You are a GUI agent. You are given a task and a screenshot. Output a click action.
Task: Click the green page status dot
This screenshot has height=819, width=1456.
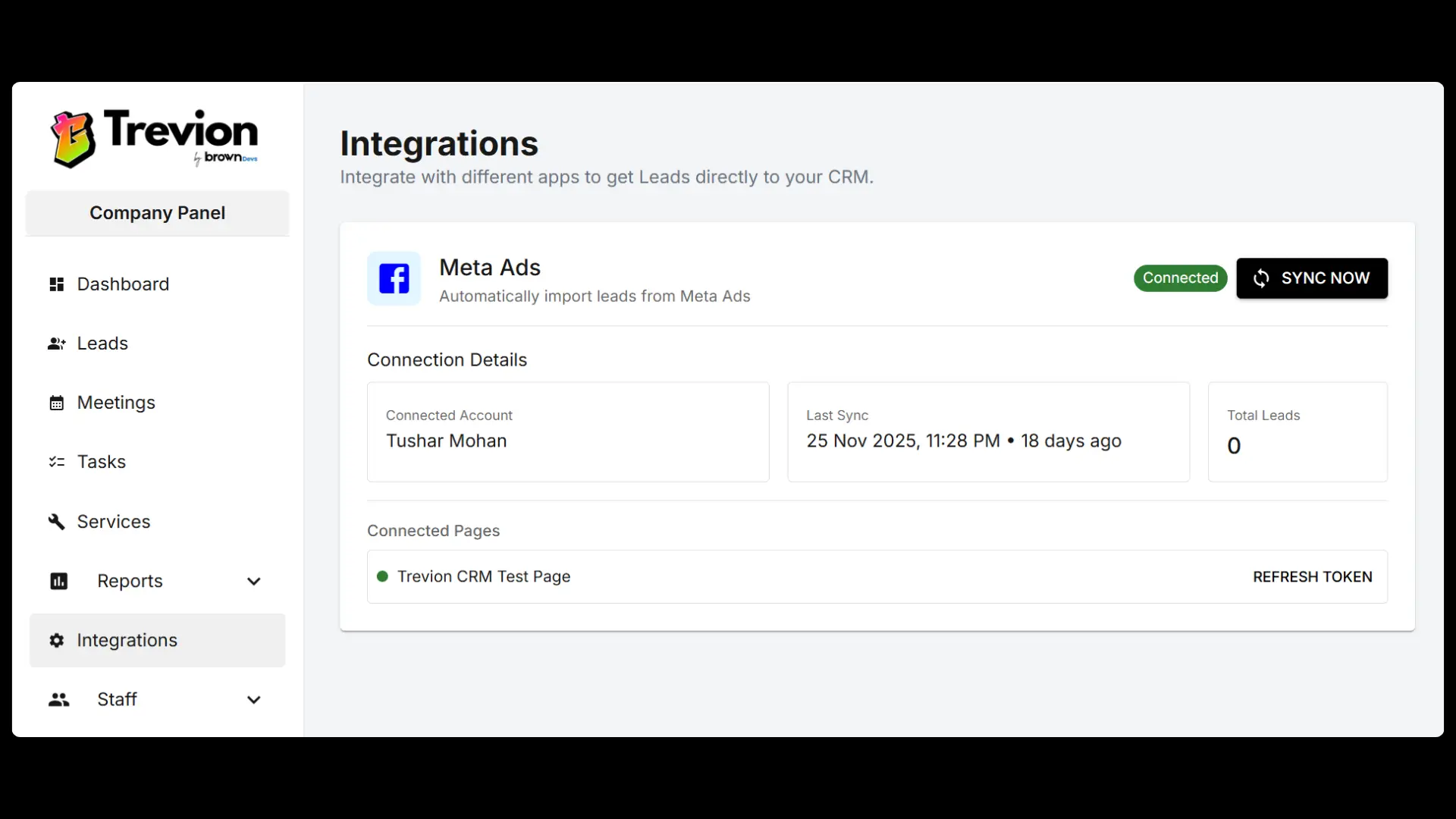click(x=383, y=576)
